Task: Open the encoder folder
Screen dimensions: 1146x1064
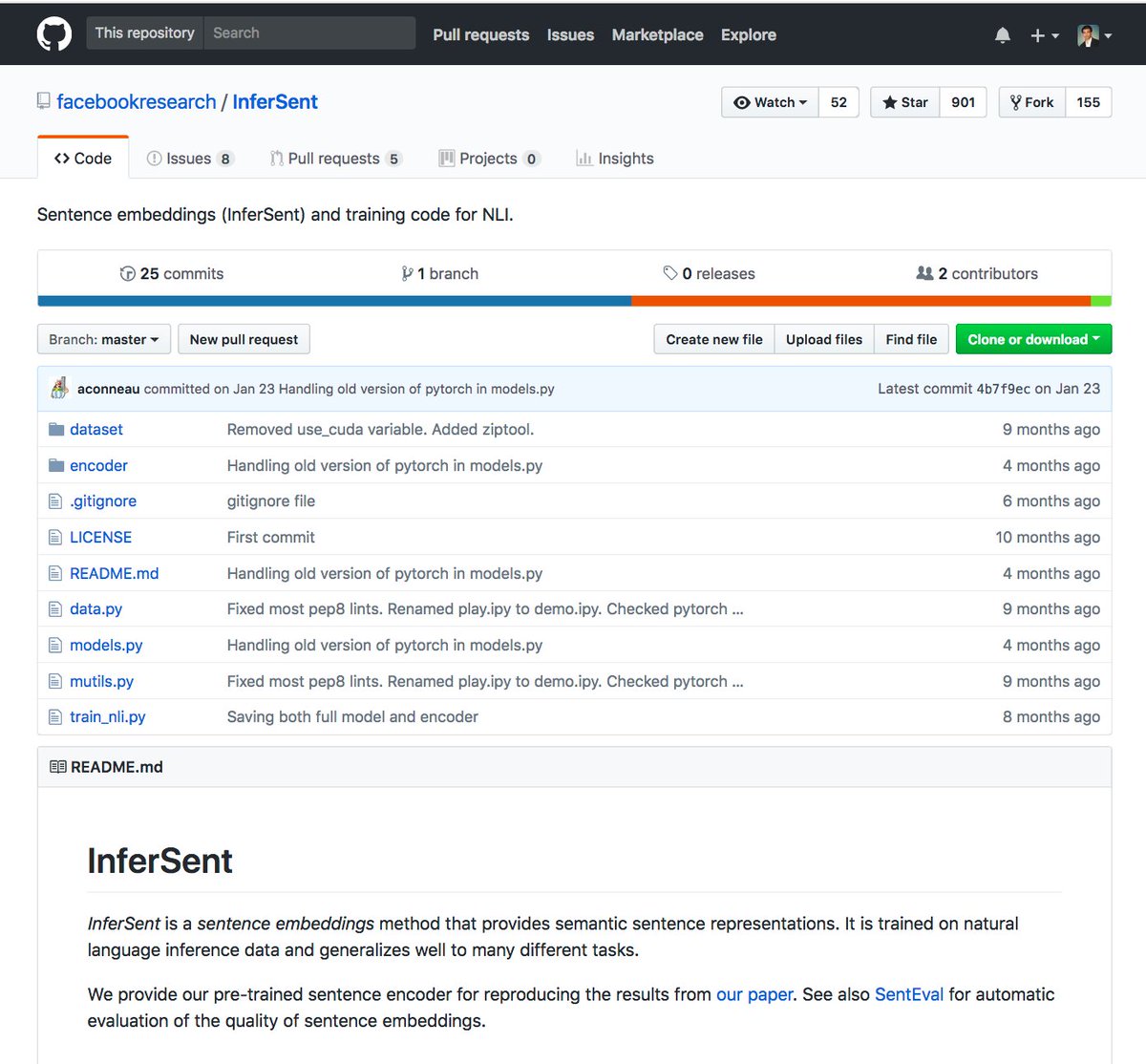Action: click(98, 466)
